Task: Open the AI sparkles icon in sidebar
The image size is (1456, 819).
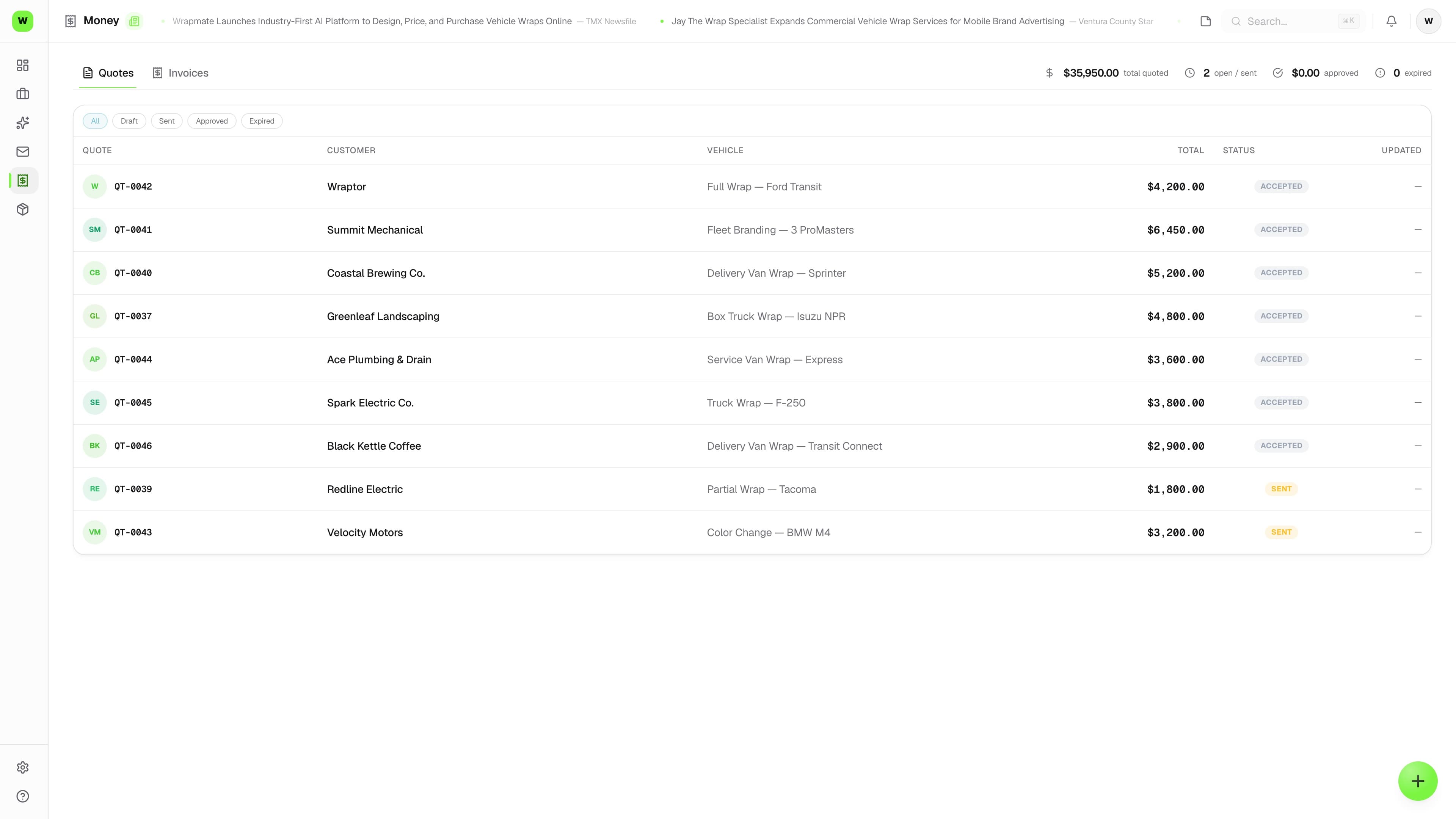Action: pos(23,122)
